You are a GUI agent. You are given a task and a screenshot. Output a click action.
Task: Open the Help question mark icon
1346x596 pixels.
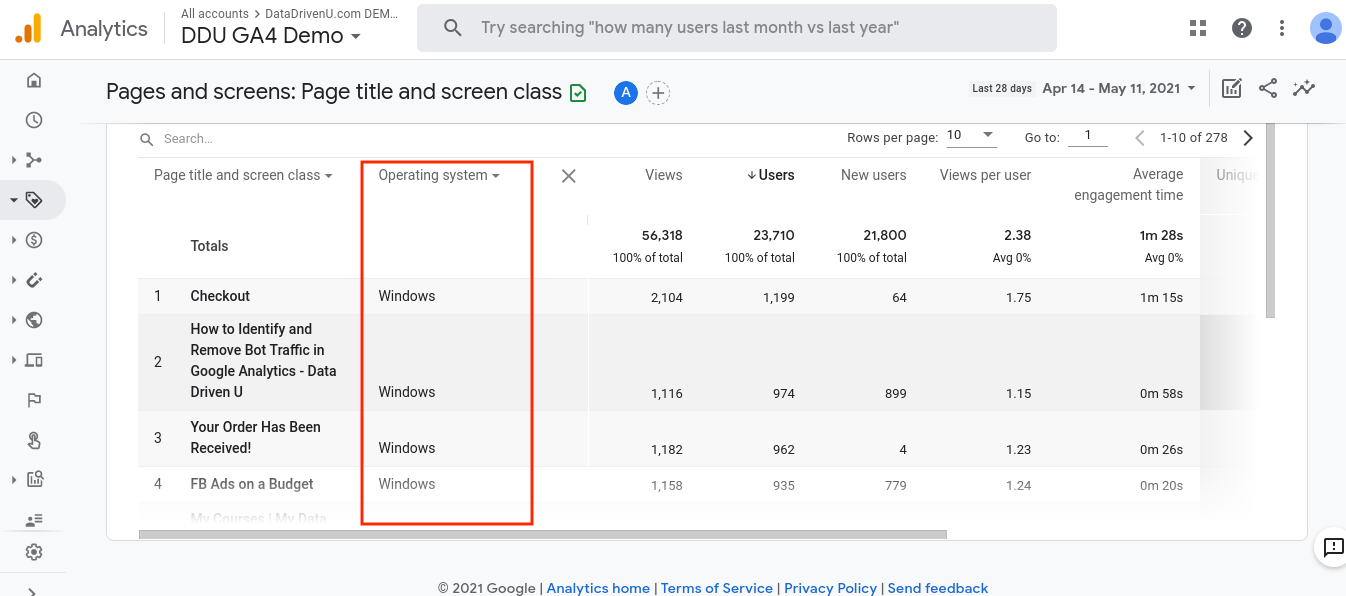pos(1242,28)
